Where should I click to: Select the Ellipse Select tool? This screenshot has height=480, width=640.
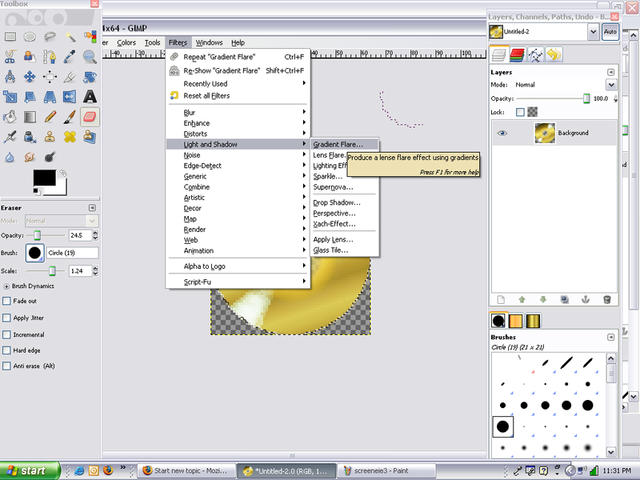coord(29,37)
